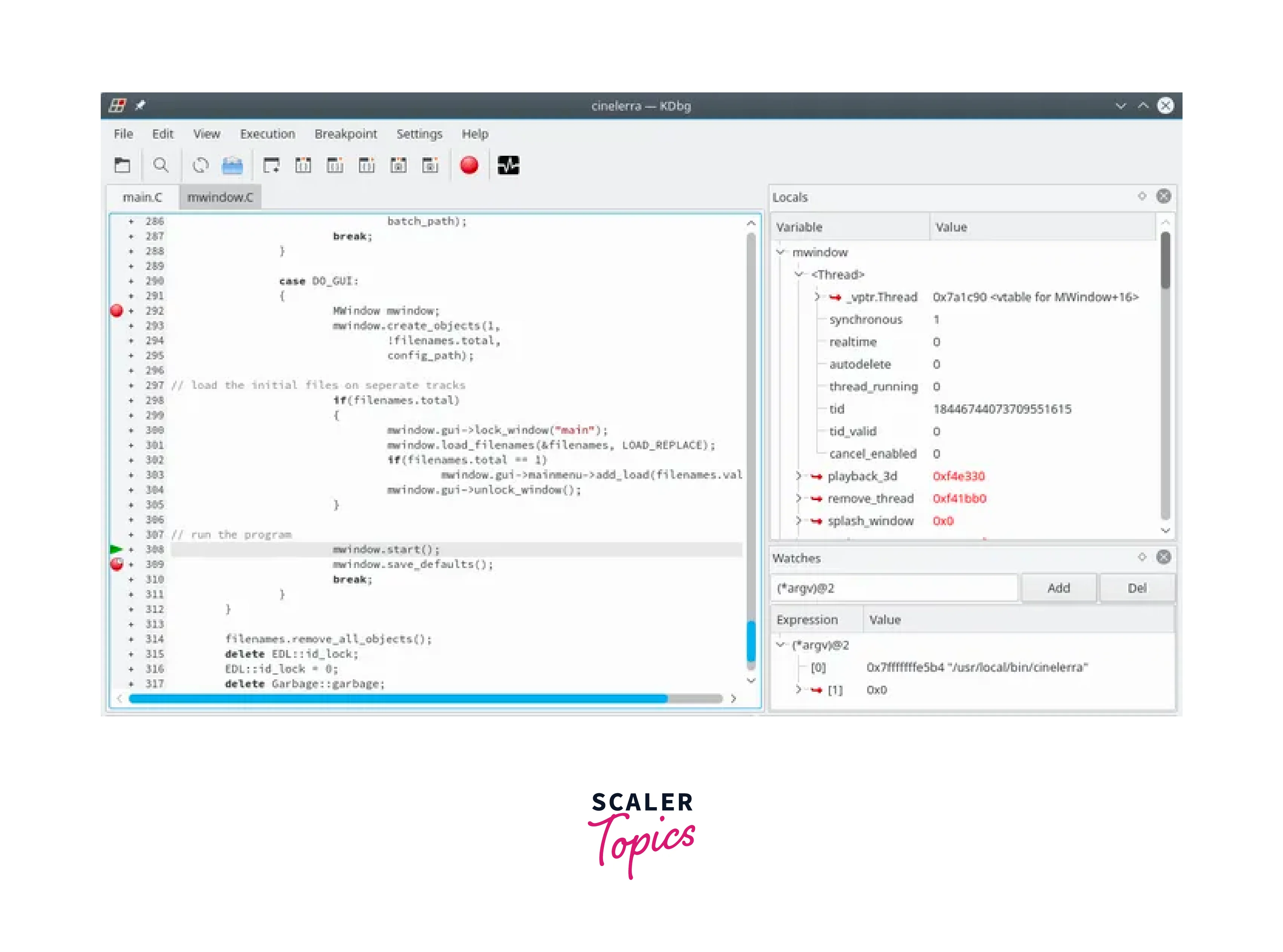Open the Help menu
1283x952 pixels.
click(474, 134)
